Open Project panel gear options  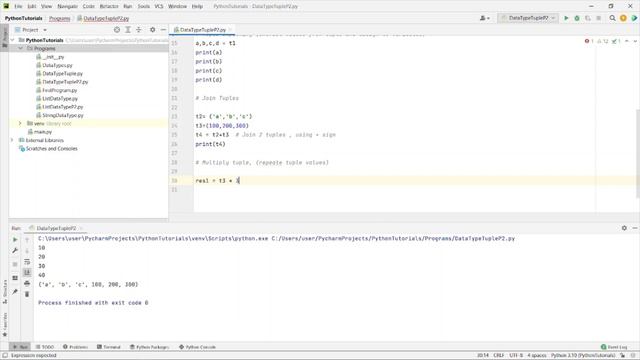pyautogui.click(x=152, y=30)
